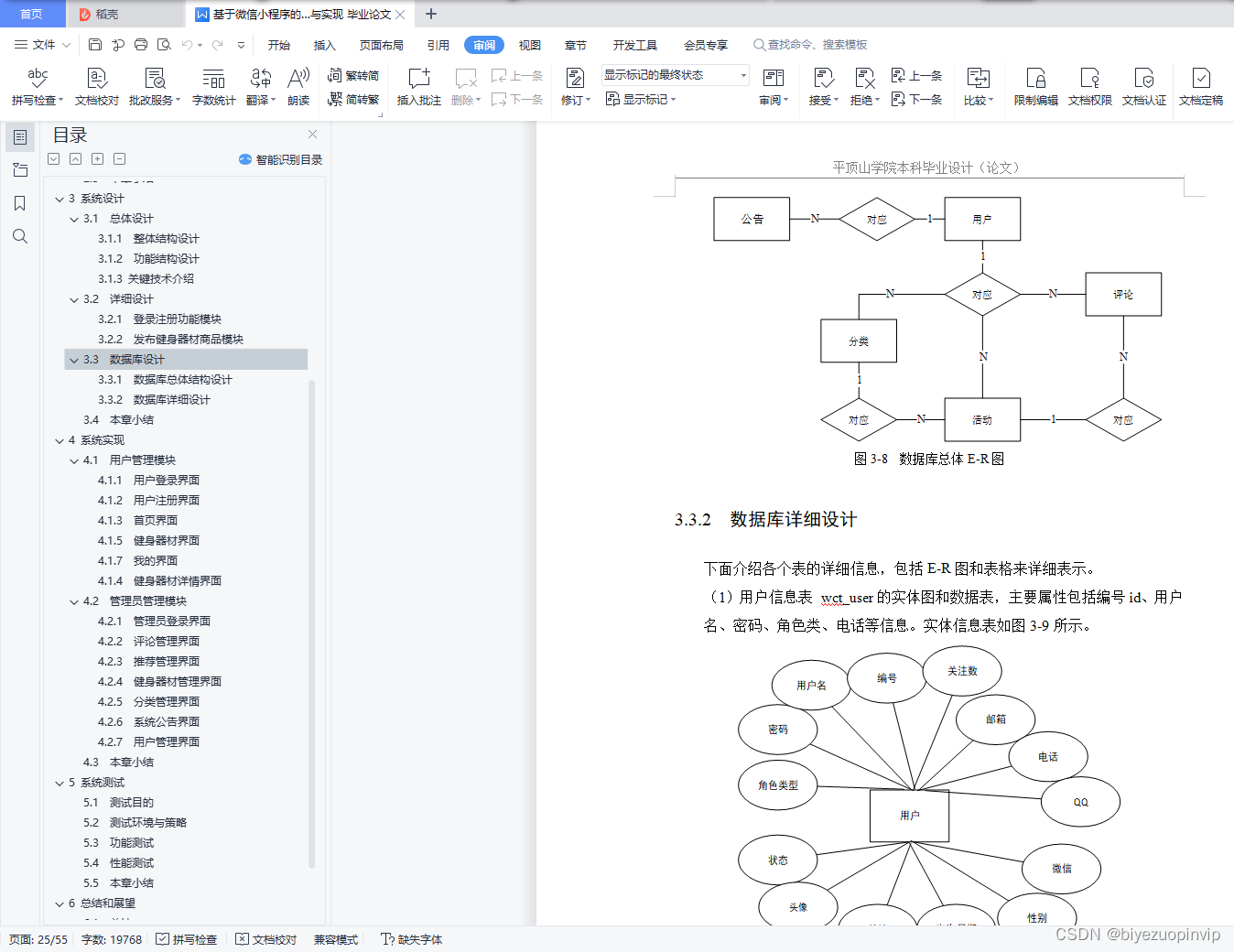Image resolution: width=1234 pixels, height=952 pixels.
Task: Click the 文档定稿 finalize document icon
Action: pyautogui.click(x=1201, y=78)
